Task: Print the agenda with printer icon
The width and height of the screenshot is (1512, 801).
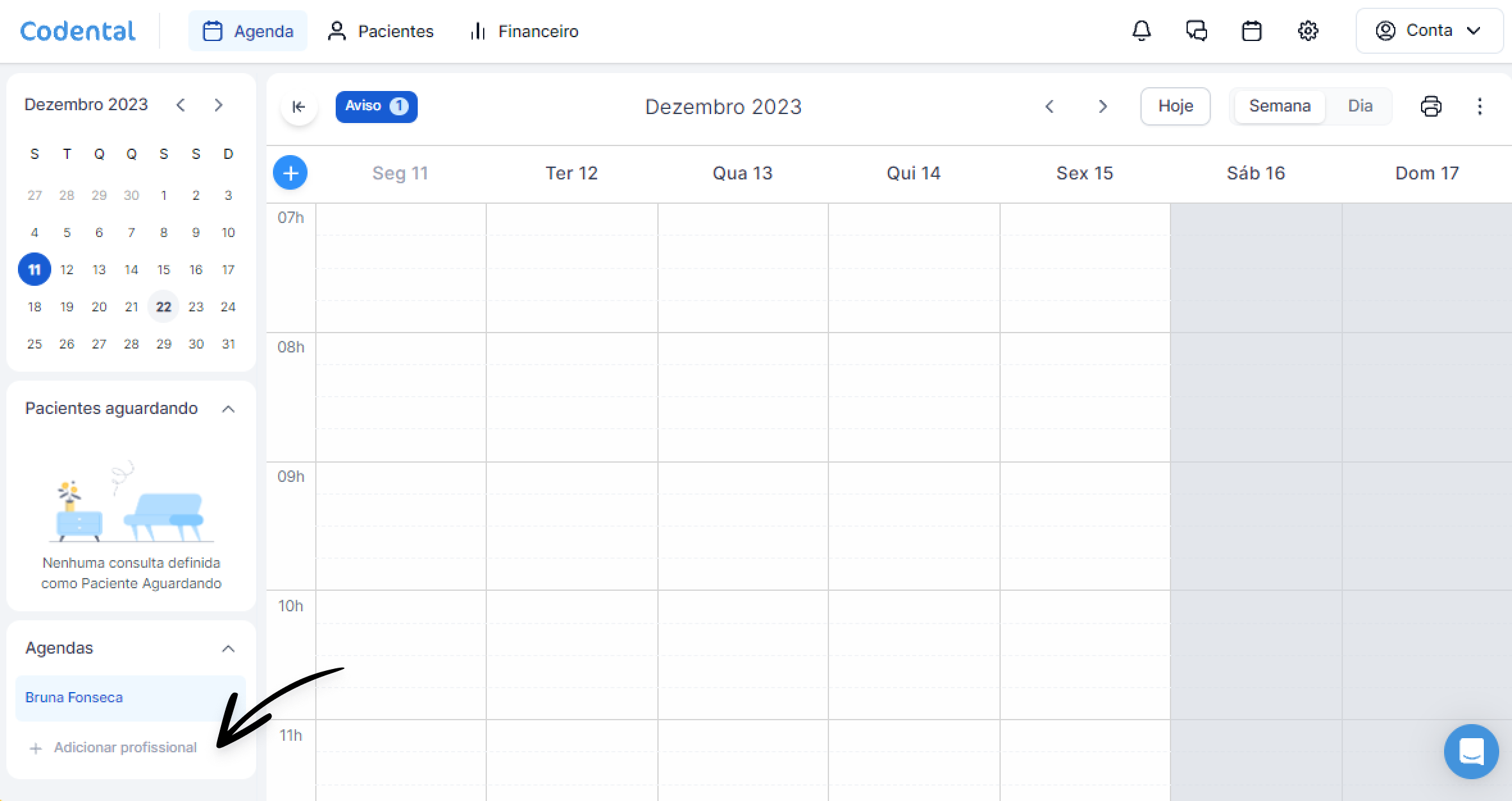Action: point(1431,106)
